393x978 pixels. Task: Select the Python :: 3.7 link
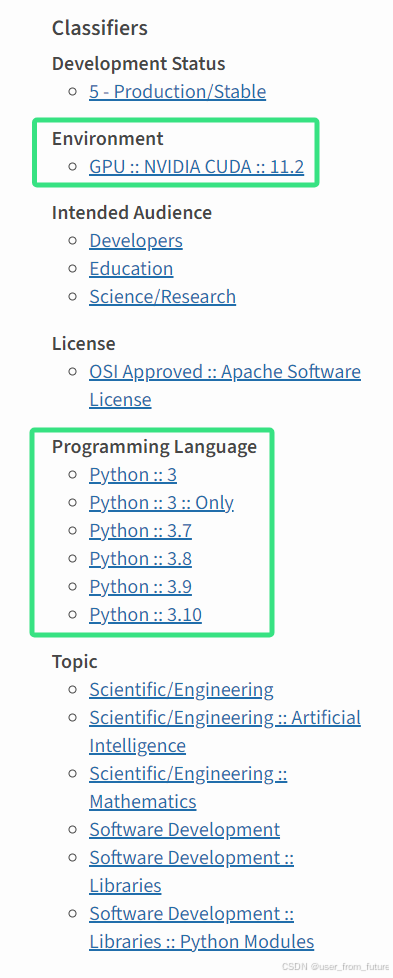[x=140, y=531]
